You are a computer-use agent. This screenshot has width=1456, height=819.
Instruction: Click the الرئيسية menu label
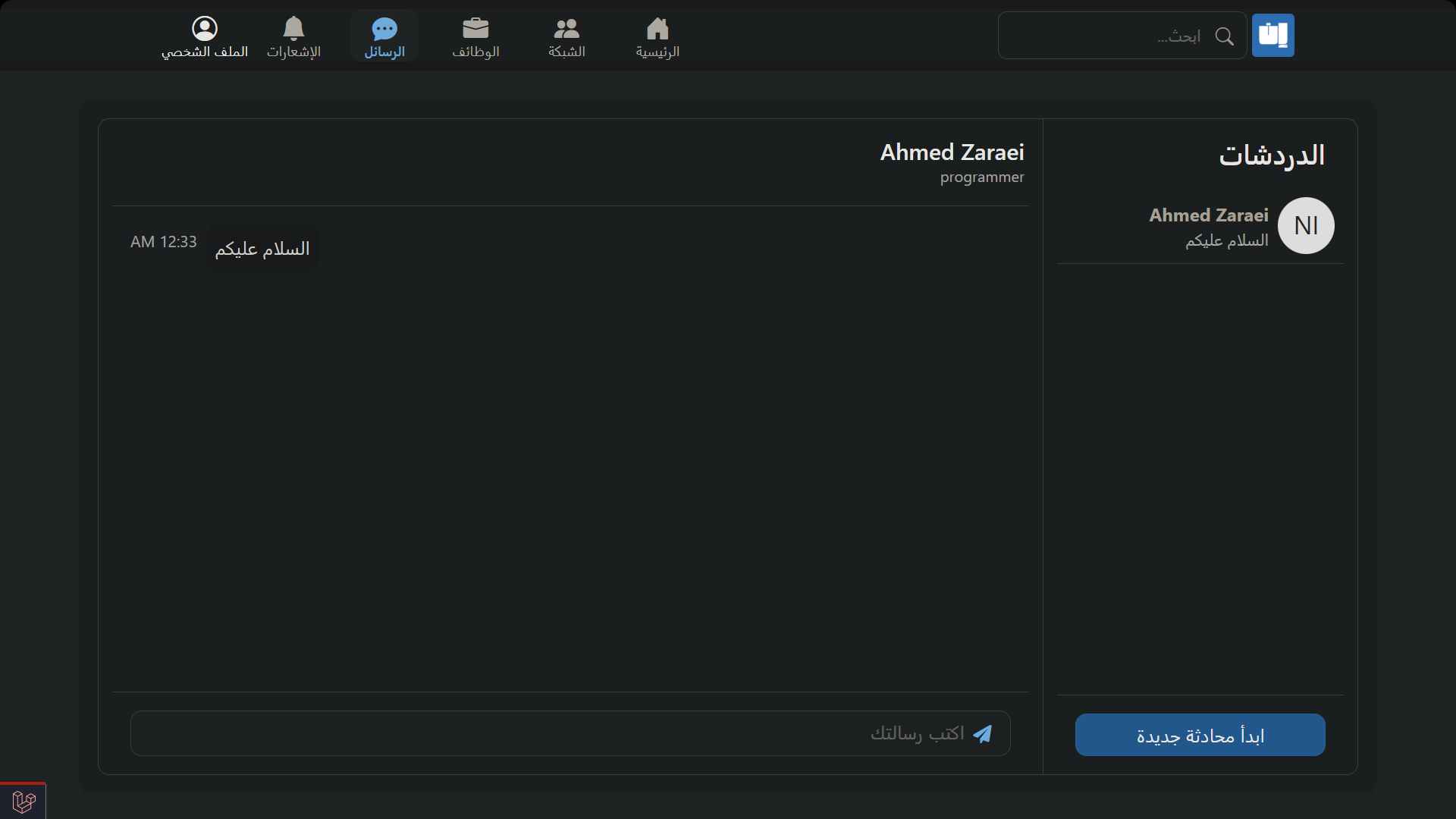(657, 52)
